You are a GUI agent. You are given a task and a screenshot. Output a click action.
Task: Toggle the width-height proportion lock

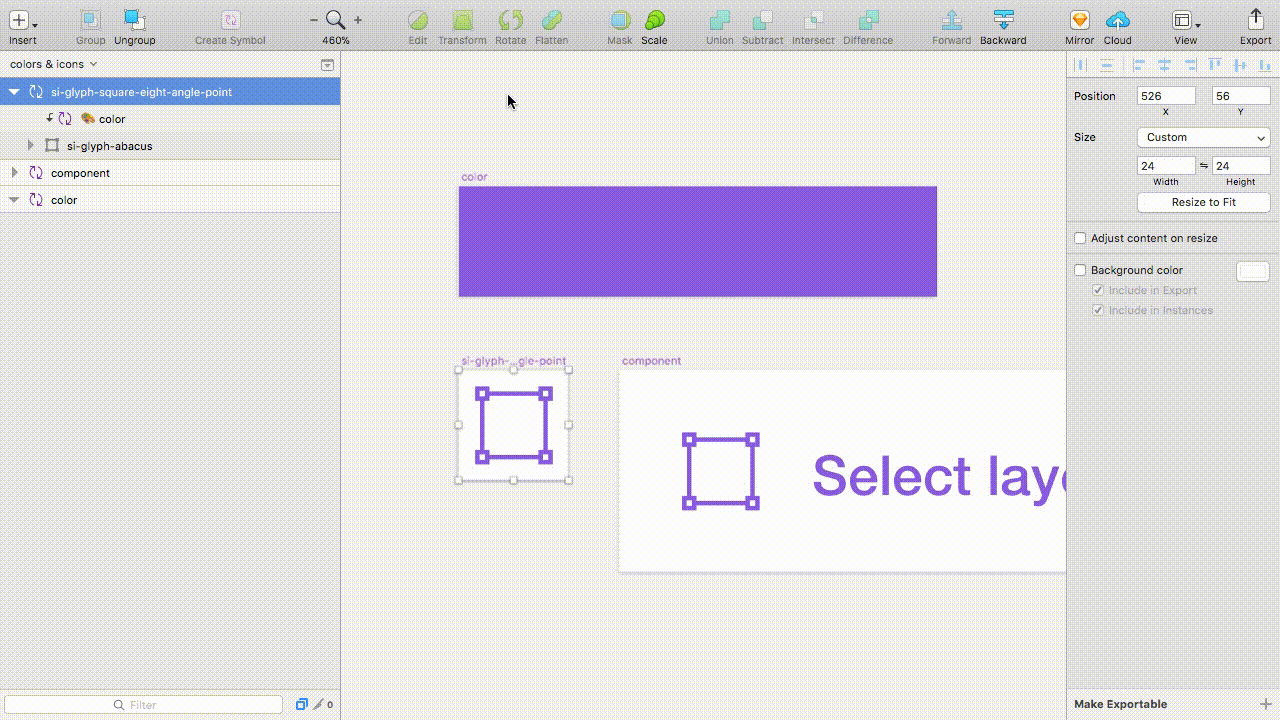click(1204, 166)
